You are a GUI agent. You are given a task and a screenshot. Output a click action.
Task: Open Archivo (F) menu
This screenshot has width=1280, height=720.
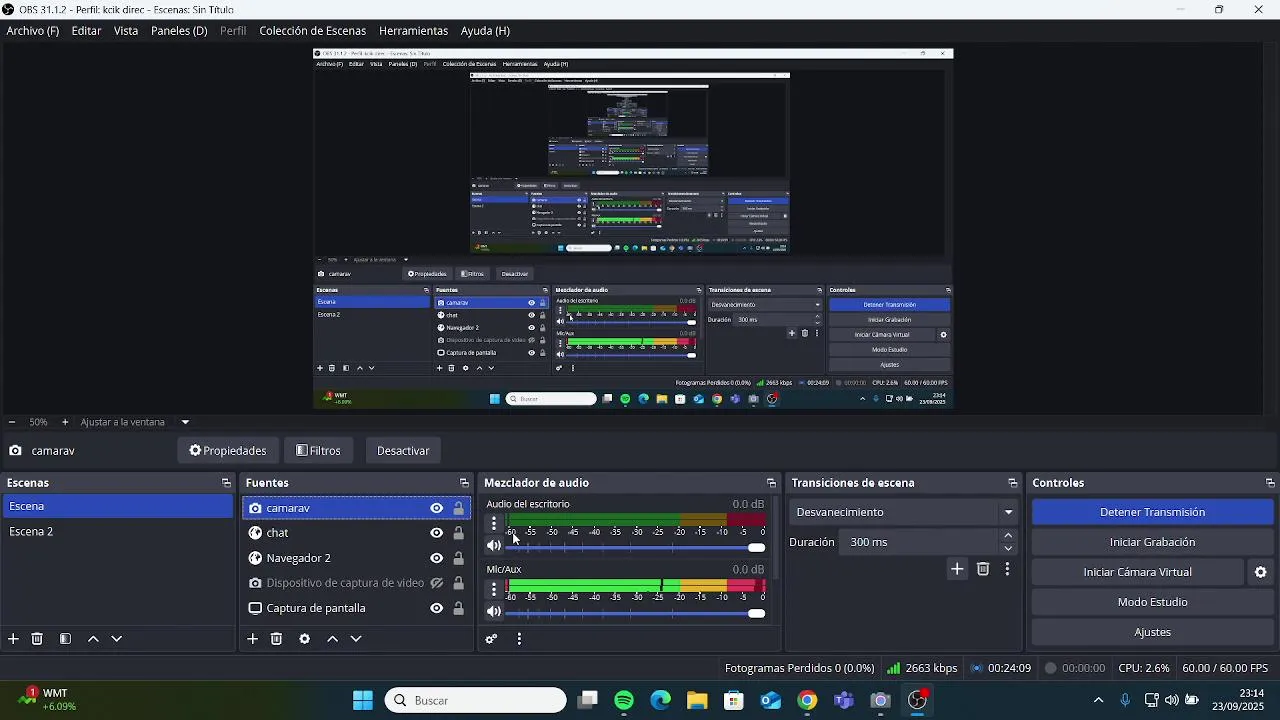click(x=33, y=31)
